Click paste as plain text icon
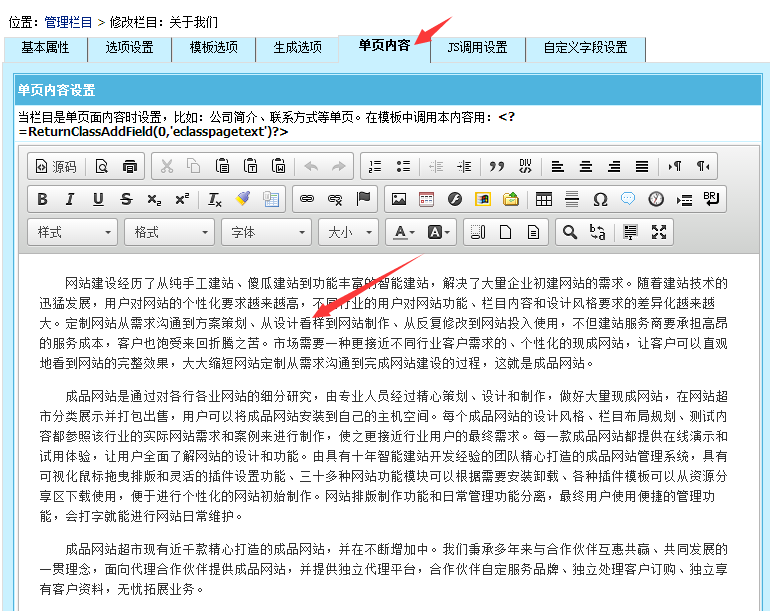 (250, 167)
